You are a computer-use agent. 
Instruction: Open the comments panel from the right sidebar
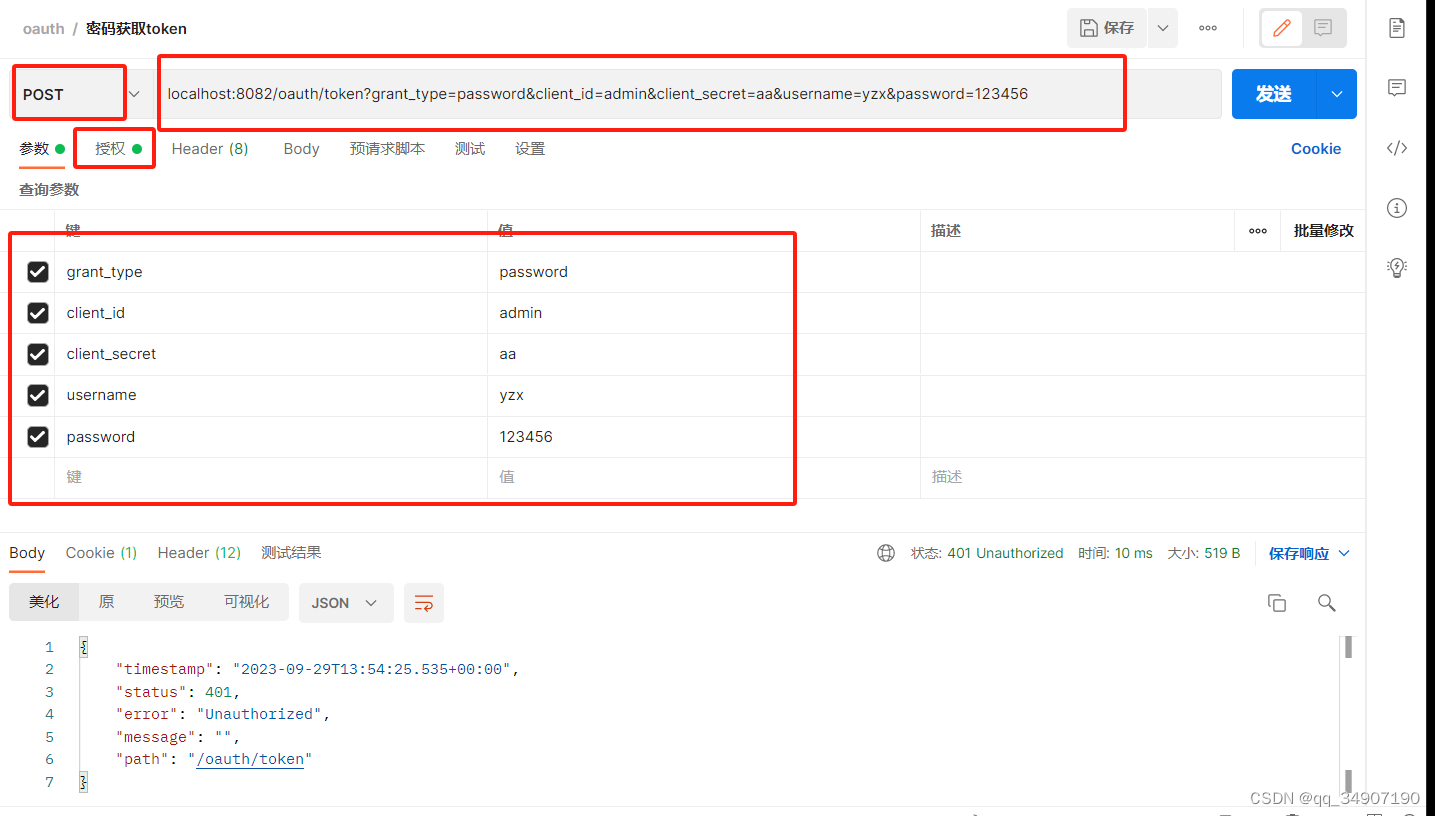click(x=1397, y=88)
